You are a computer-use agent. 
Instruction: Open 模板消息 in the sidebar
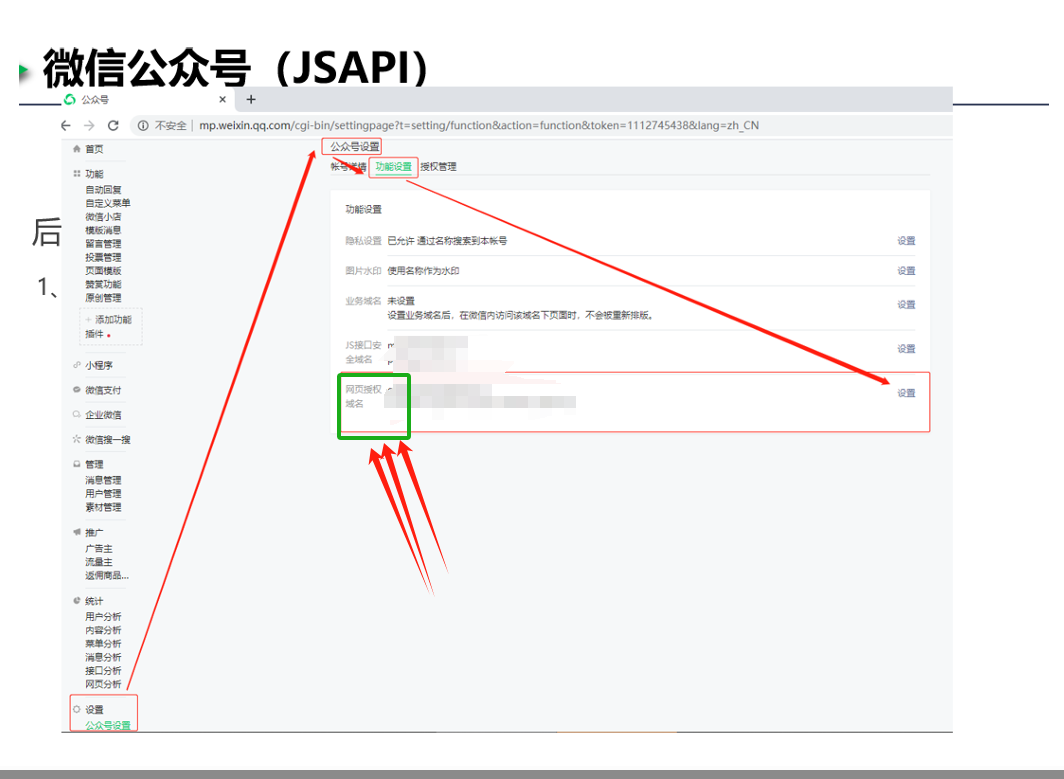103,230
